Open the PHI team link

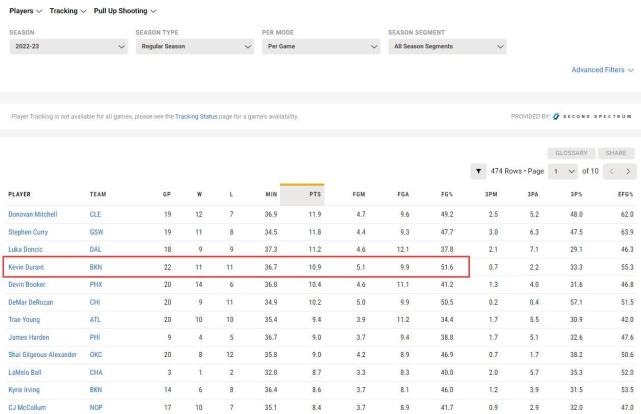(95, 338)
